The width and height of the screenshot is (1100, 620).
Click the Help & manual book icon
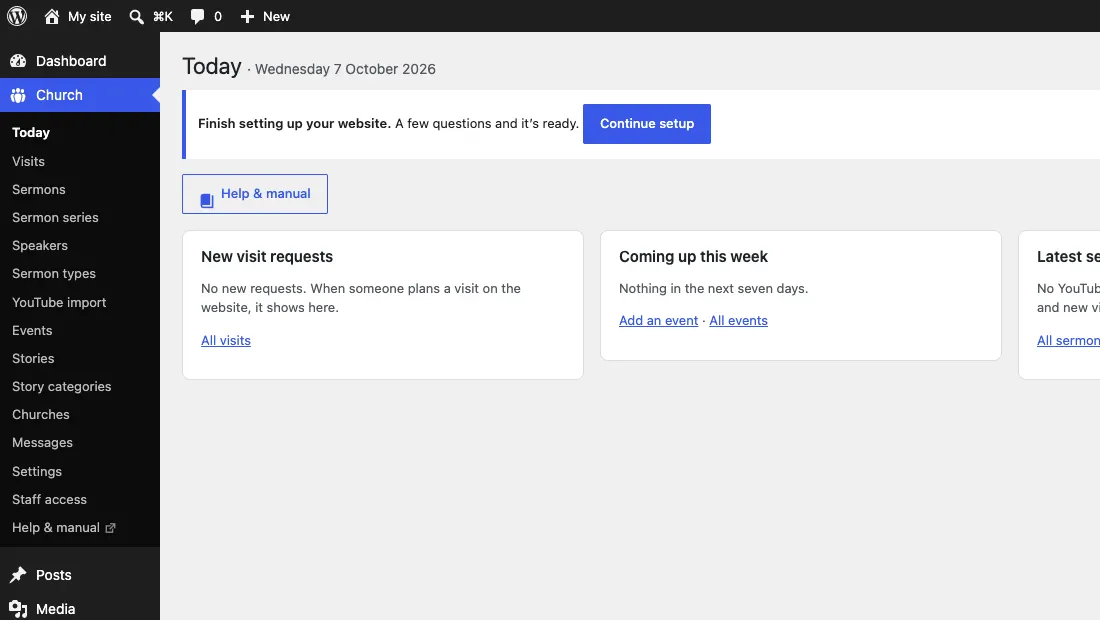(x=207, y=201)
